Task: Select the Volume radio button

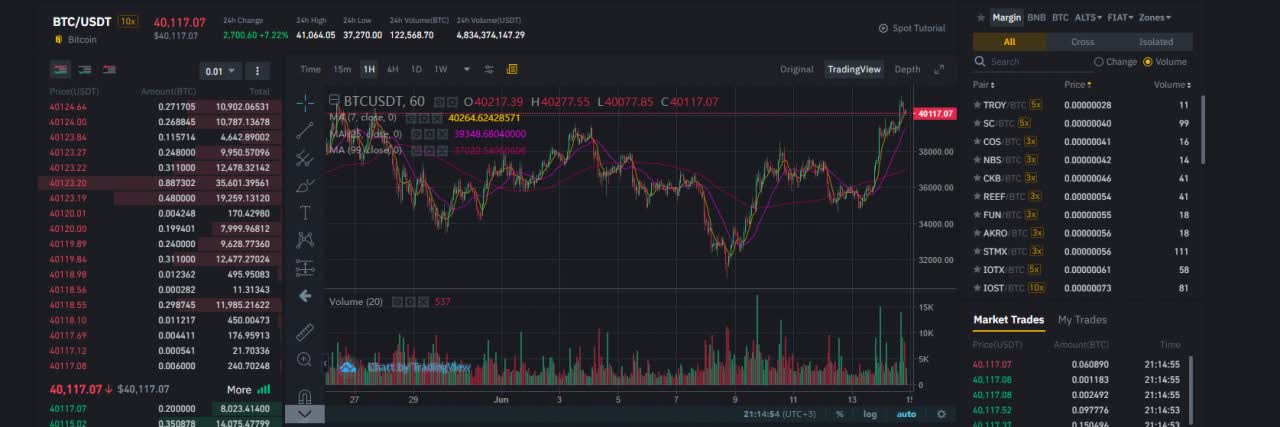Action: (1148, 62)
